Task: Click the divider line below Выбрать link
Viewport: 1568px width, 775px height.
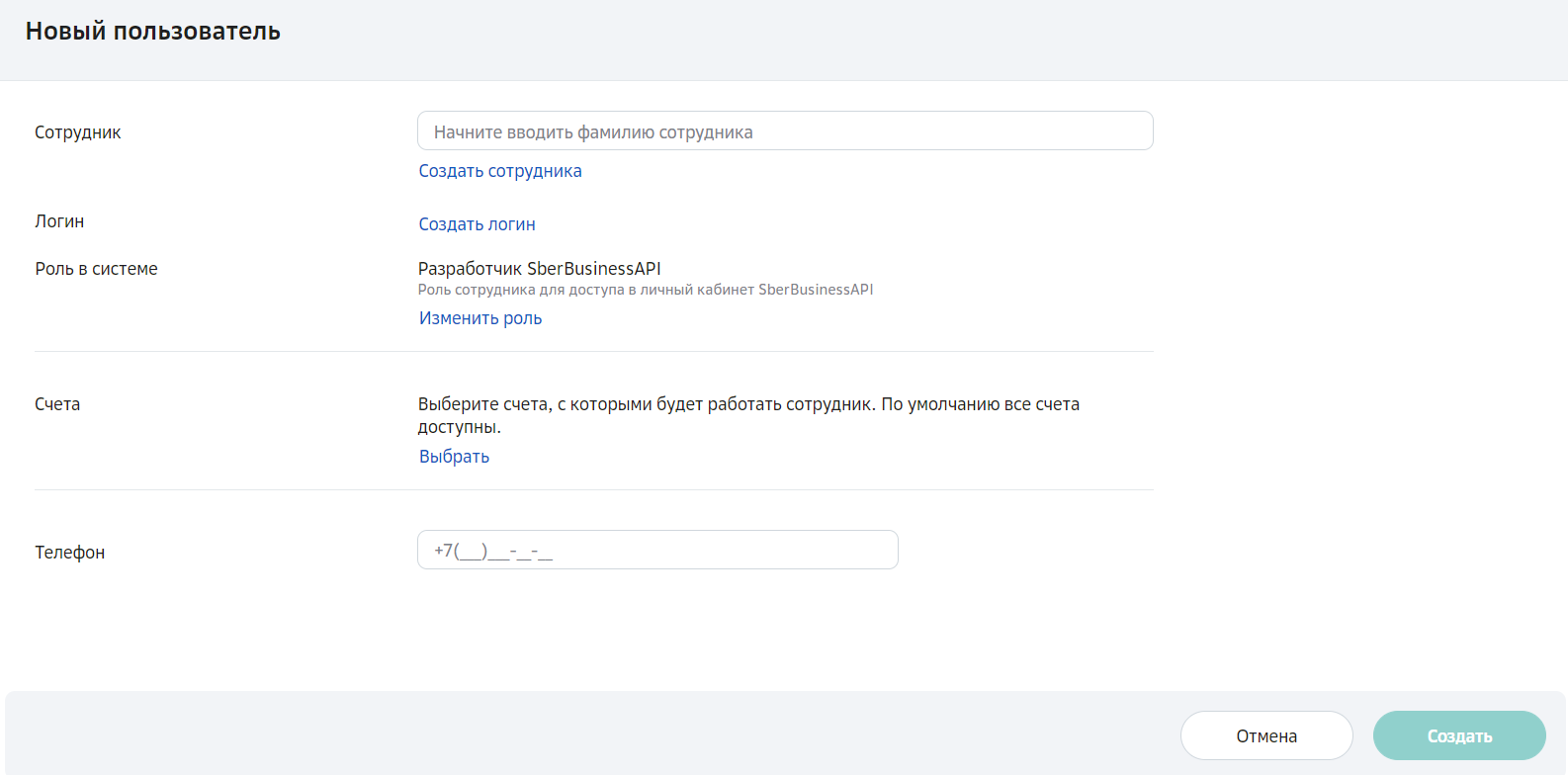Action: (x=594, y=489)
